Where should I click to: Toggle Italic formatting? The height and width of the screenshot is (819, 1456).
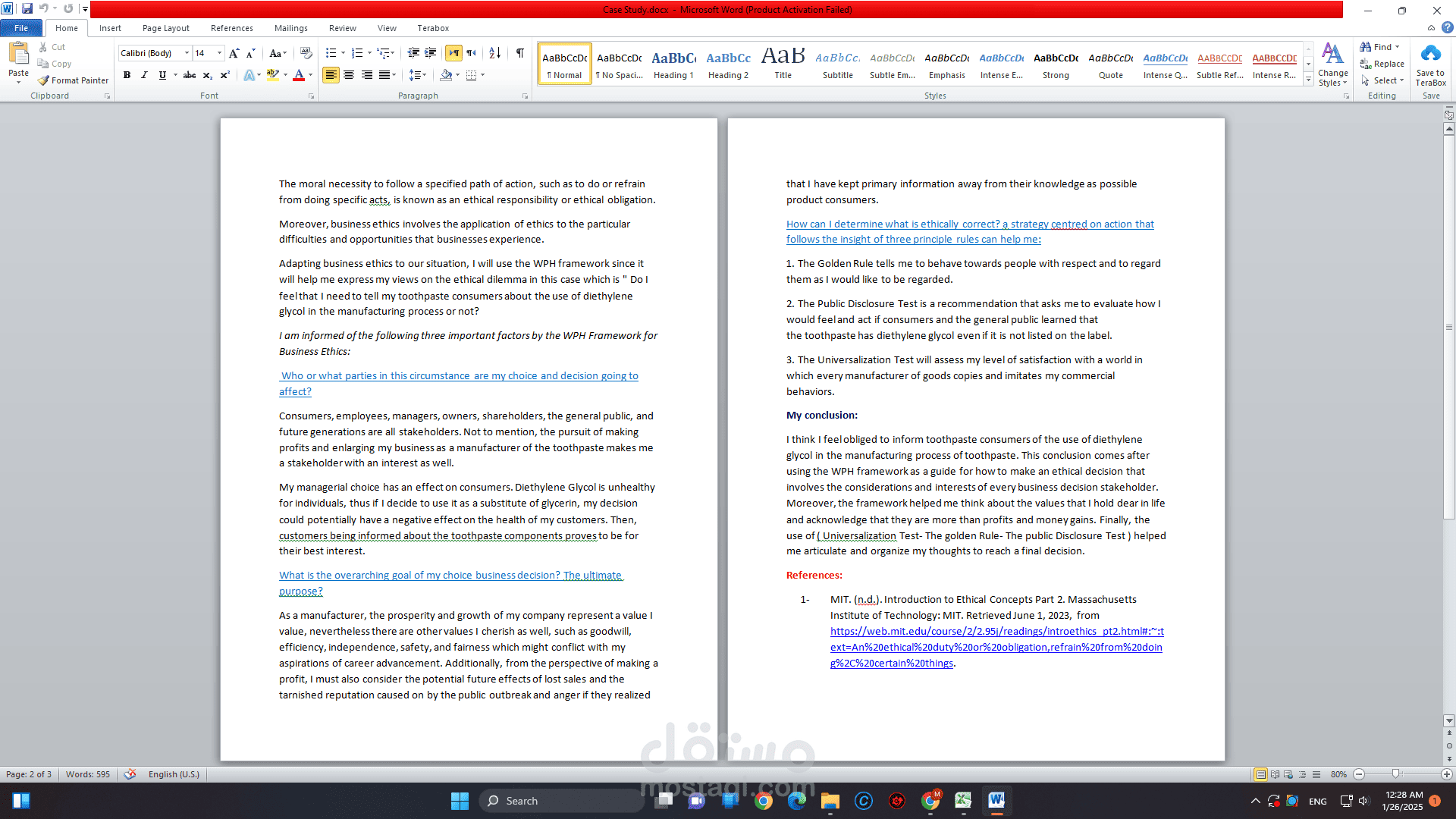[x=144, y=75]
